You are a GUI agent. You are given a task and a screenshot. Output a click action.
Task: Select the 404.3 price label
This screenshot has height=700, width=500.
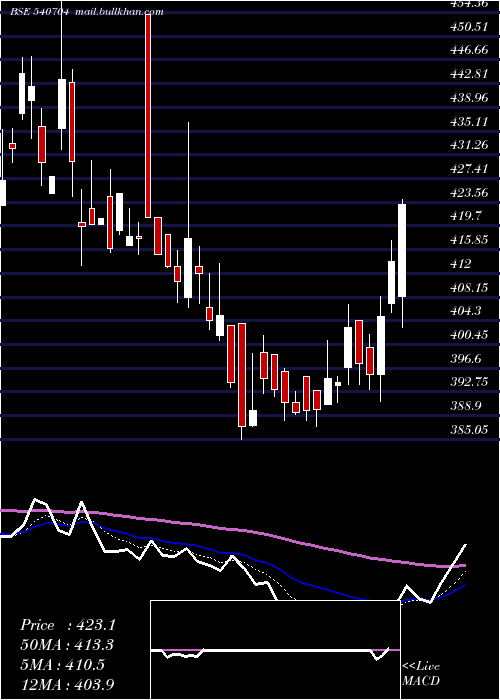point(466,311)
